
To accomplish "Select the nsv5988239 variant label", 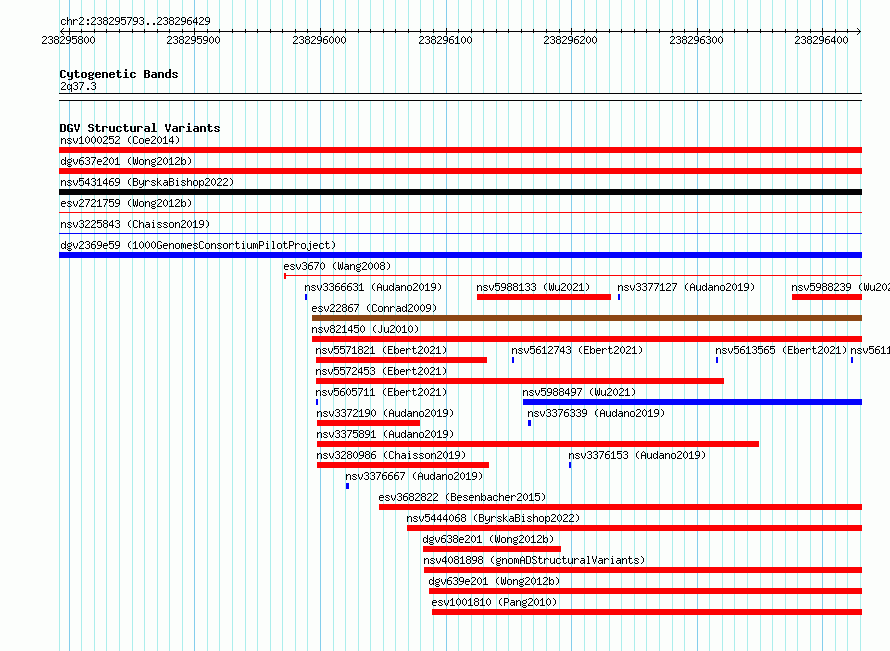I will pyautogui.click(x=841, y=287).
